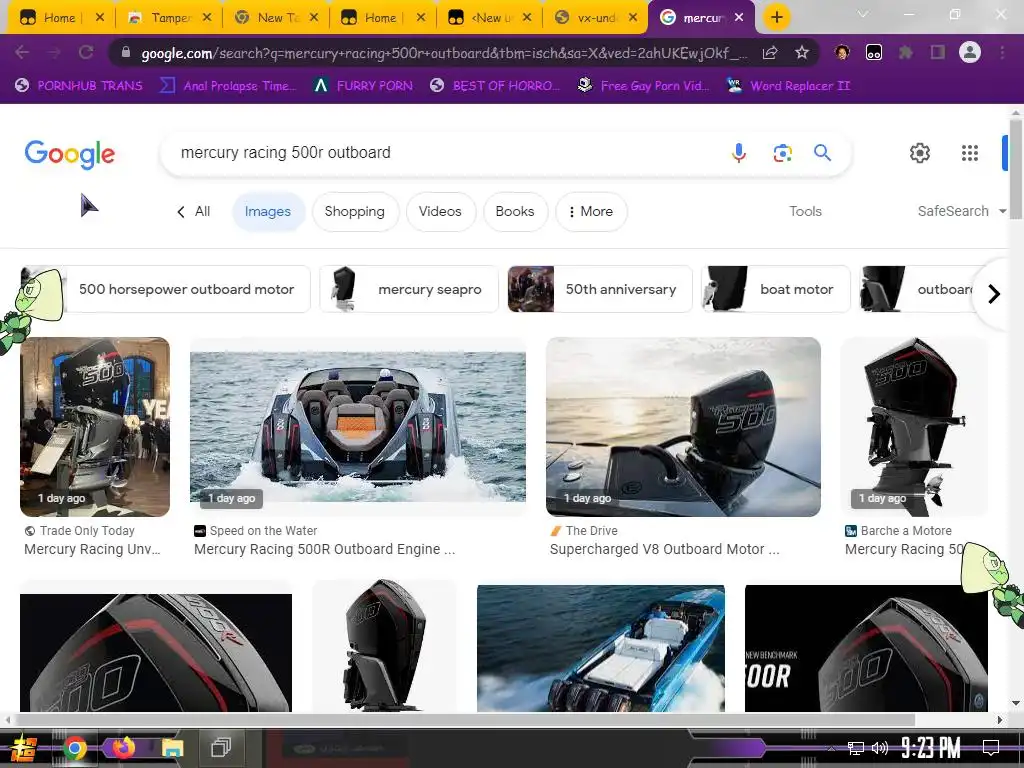Open the volume control in system tray
This screenshot has height=768, width=1024.
pos(880,748)
